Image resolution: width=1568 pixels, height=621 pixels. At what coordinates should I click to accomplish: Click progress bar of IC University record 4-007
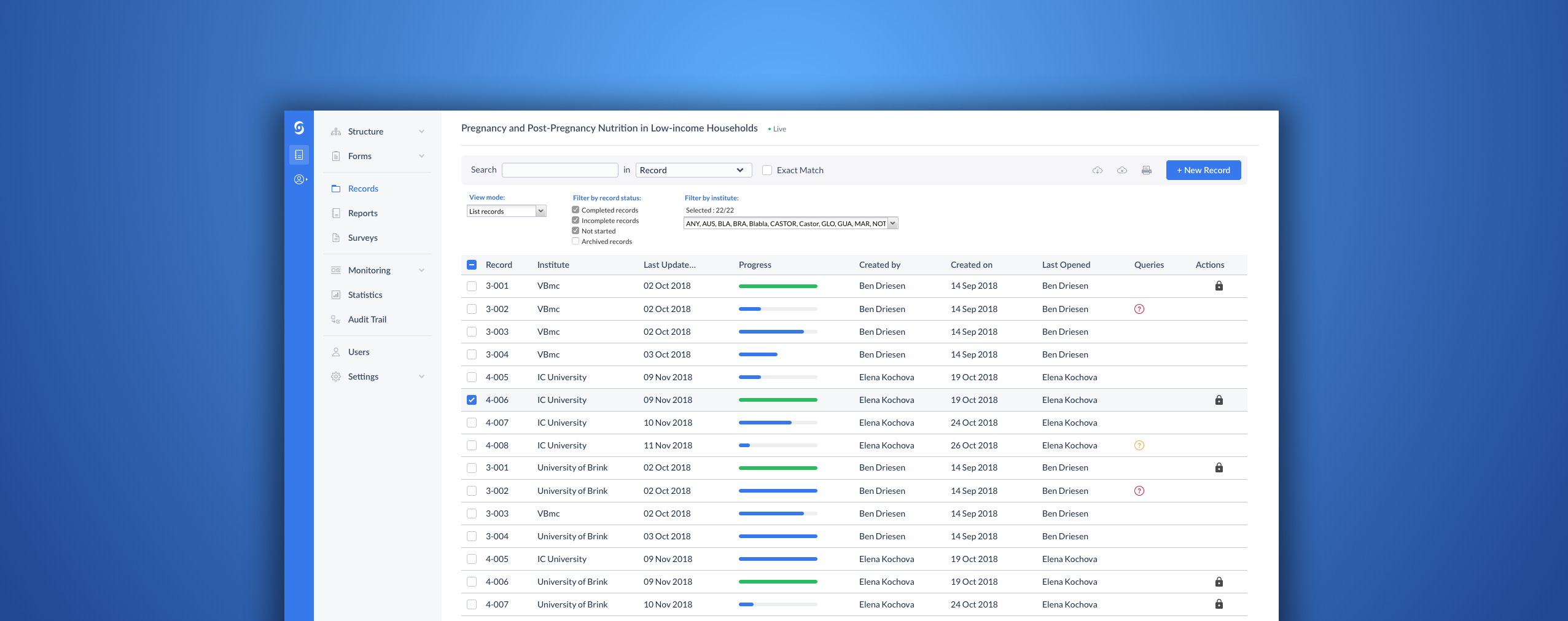778,423
